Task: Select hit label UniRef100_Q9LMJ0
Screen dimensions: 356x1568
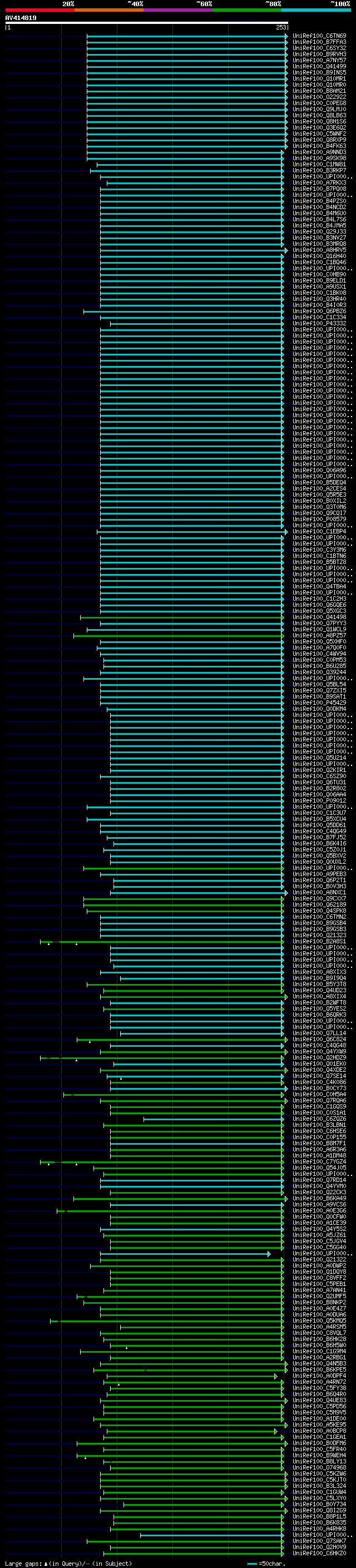Action: click(319, 109)
